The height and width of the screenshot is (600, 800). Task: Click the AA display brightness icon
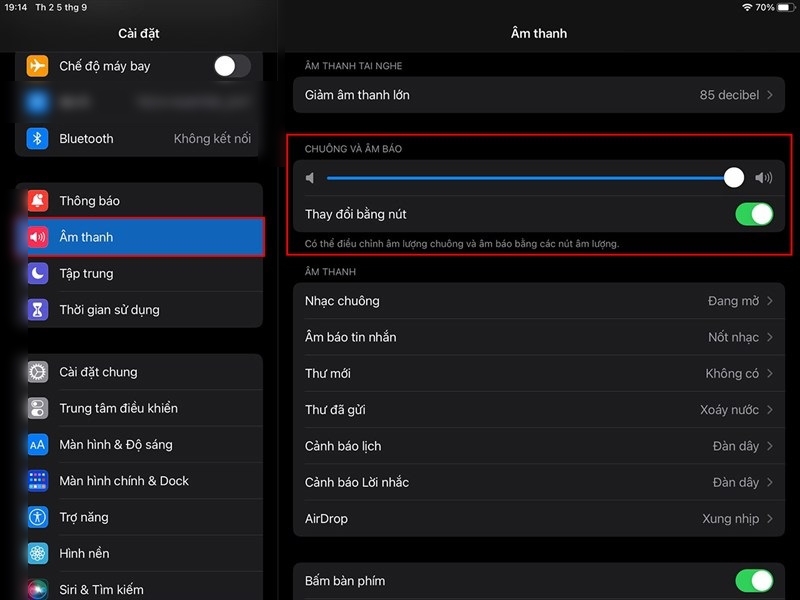point(38,444)
